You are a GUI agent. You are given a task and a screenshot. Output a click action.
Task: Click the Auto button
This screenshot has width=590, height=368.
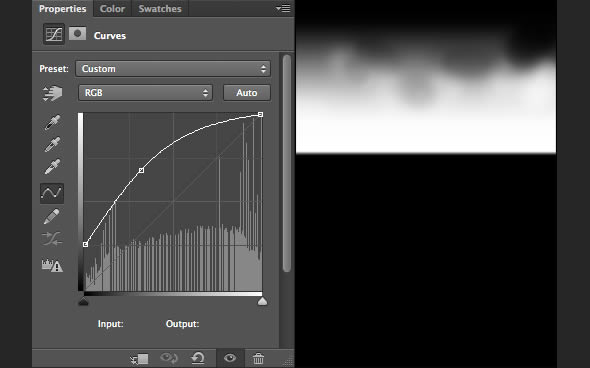click(247, 93)
